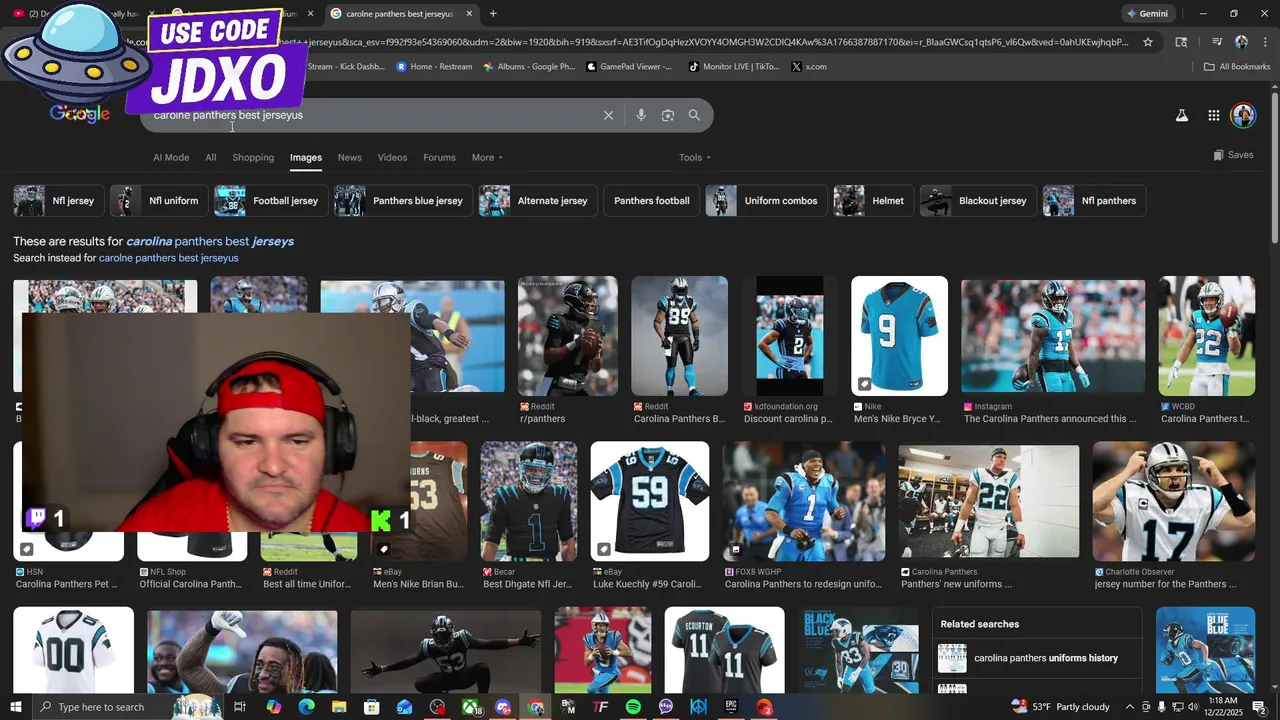The image size is (1280, 720).
Task: Open Monitor LIVE TikTok bookmark
Action: pos(735,67)
